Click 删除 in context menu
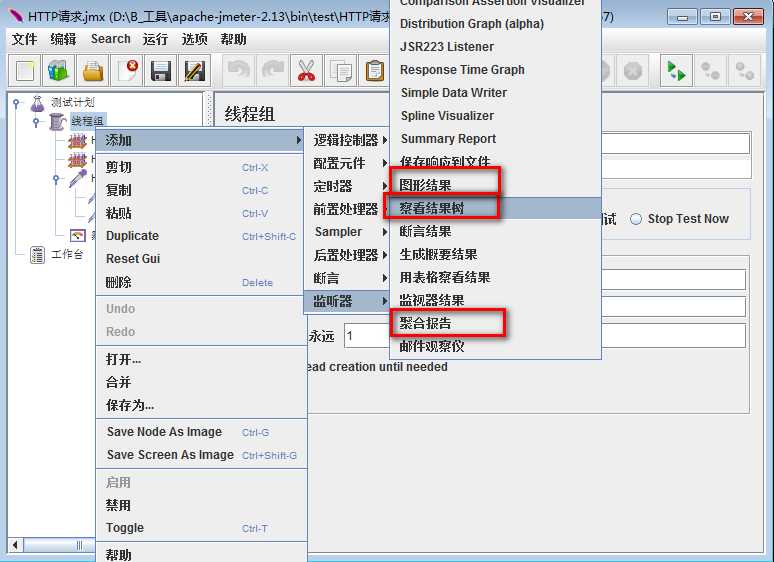The width and height of the screenshot is (774, 562). 201,282
